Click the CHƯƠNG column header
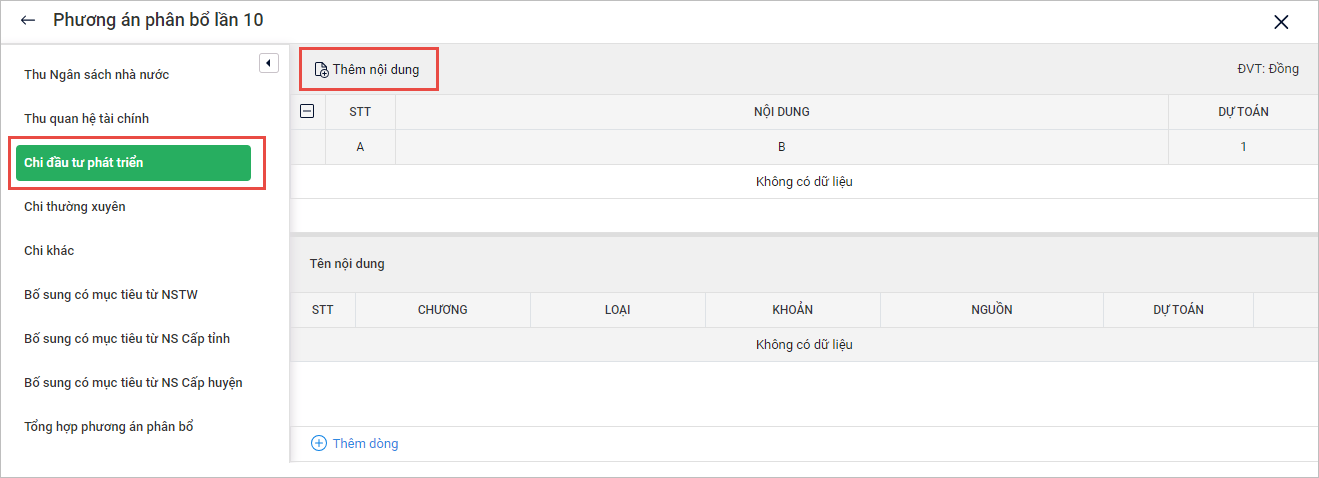 pyautogui.click(x=442, y=310)
